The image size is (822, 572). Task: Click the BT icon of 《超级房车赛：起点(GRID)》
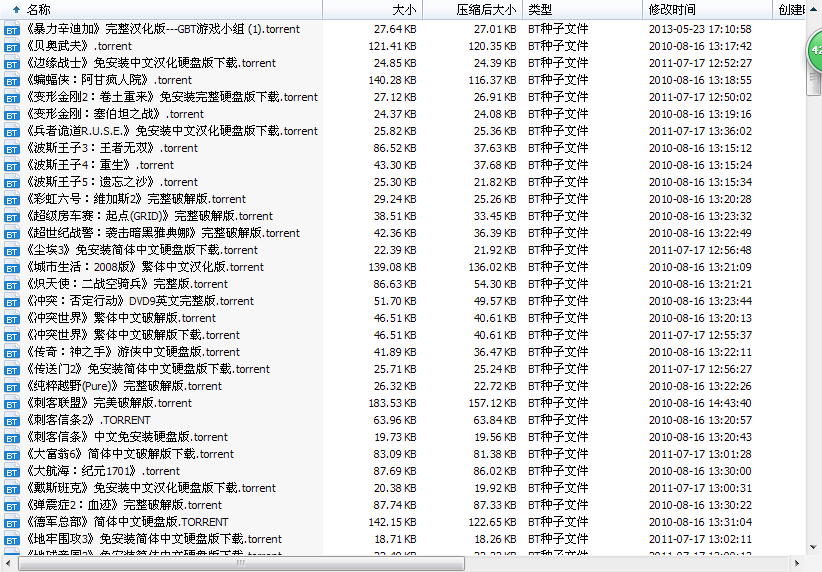click(x=12, y=217)
